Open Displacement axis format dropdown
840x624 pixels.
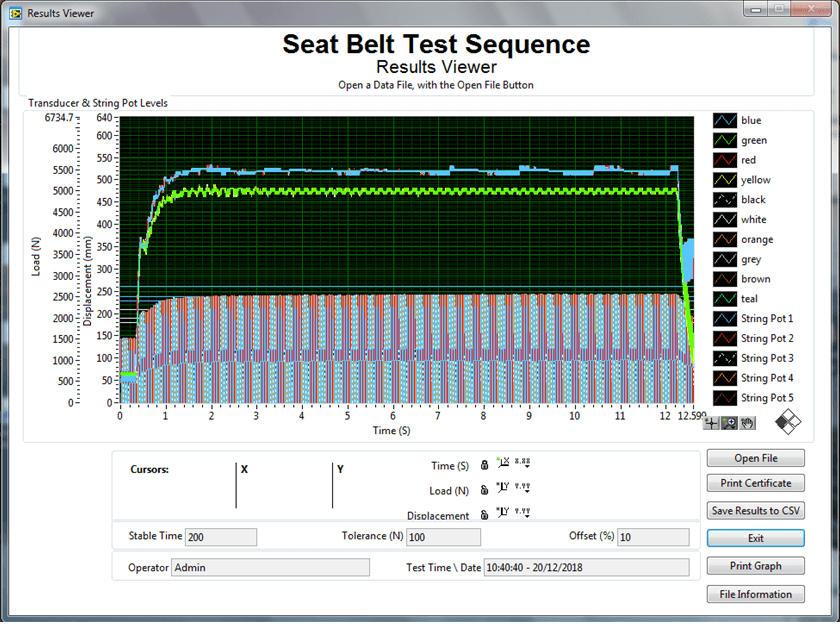(x=522, y=513)
